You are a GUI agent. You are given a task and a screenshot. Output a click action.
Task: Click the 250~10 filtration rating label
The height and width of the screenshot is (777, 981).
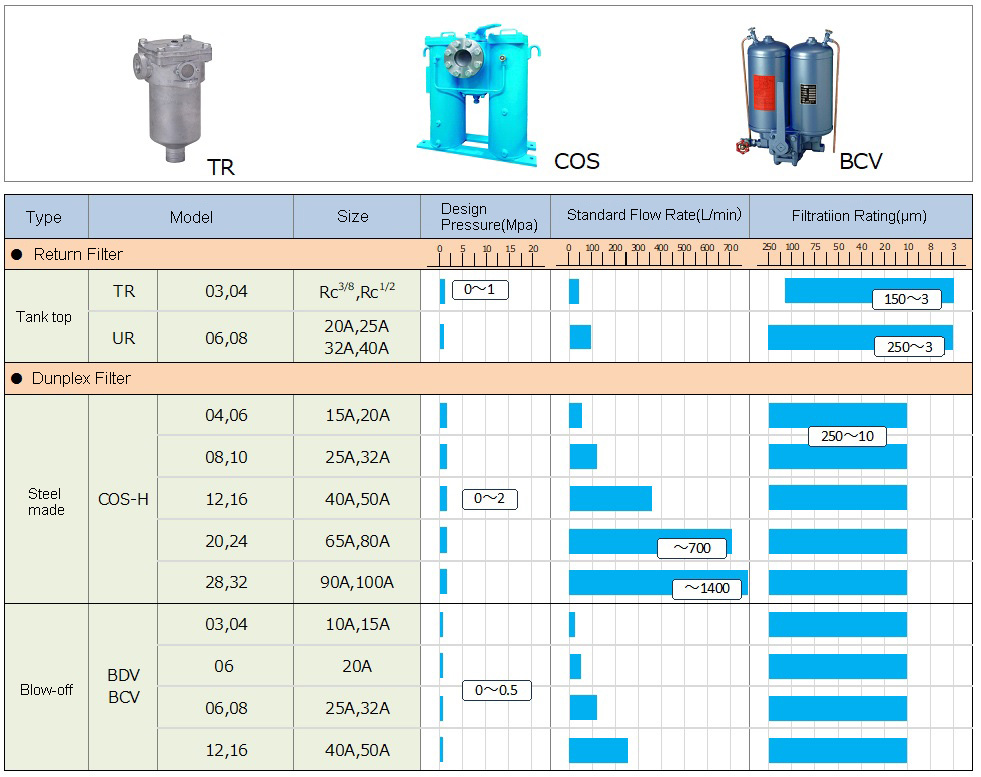click(846, 436)
